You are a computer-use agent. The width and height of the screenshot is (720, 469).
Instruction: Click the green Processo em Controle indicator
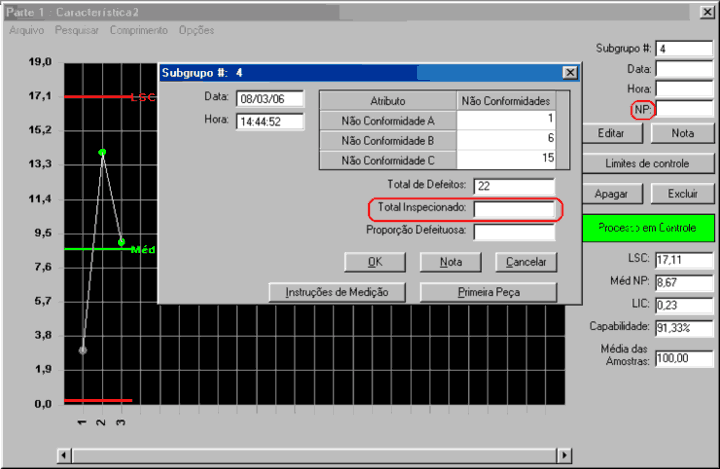click(648, 228)
